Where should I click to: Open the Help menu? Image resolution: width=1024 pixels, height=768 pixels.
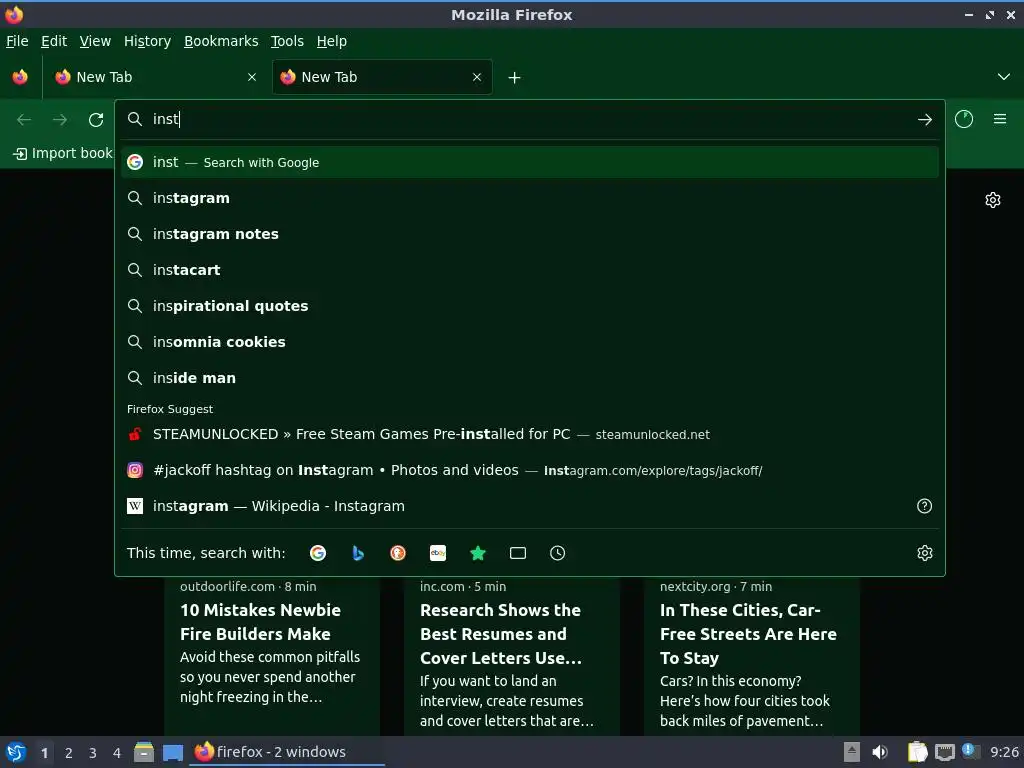(x=332, y=41)
